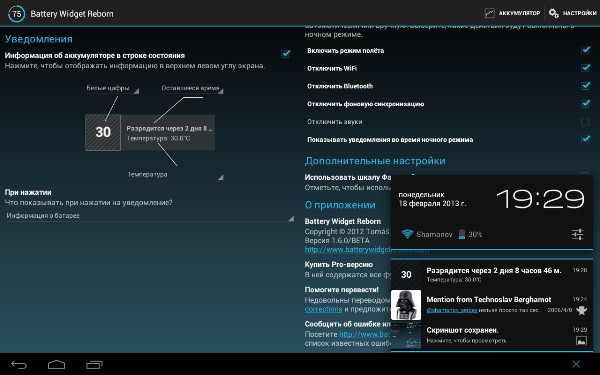This screenshot has width=600, height=375.
Task: Tap the Версия 1.6.0/BETA text
Action: [337, 240]
